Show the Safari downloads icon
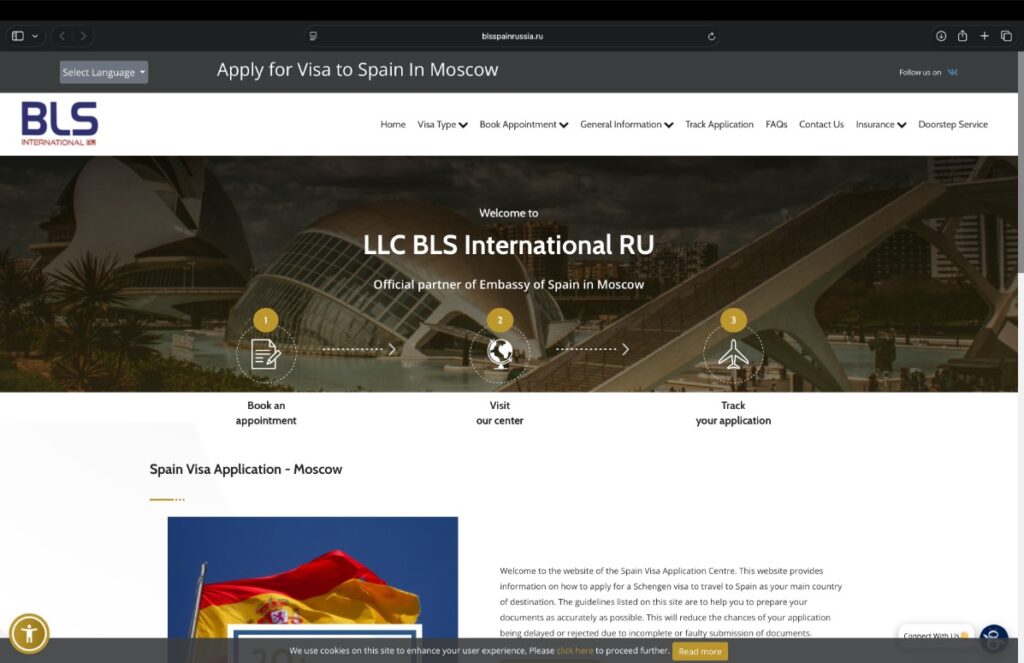The image size is (1024, 663). pos(940,36)
